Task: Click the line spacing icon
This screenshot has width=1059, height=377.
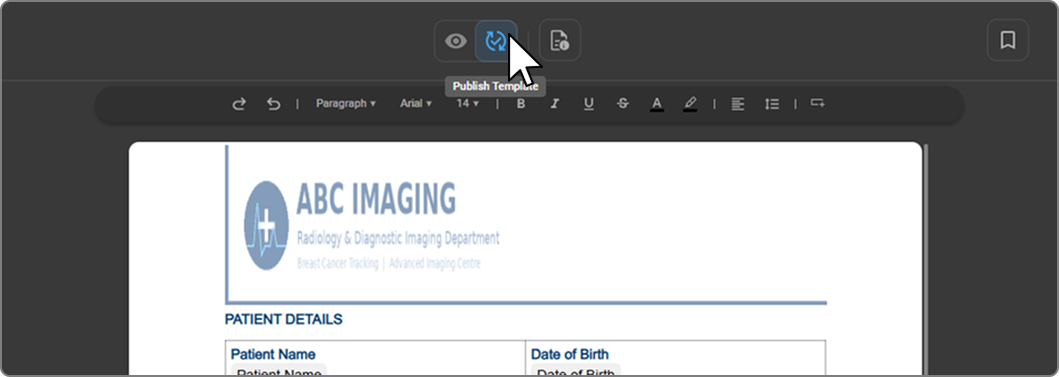Action: [x=772, y=104]
